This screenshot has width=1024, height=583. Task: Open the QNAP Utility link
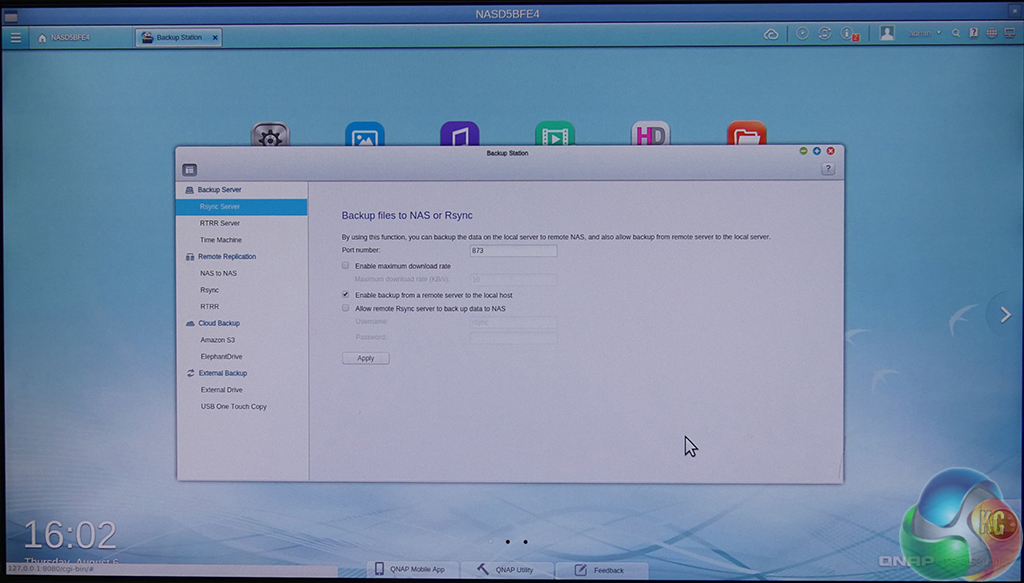(x=506, y=569)
